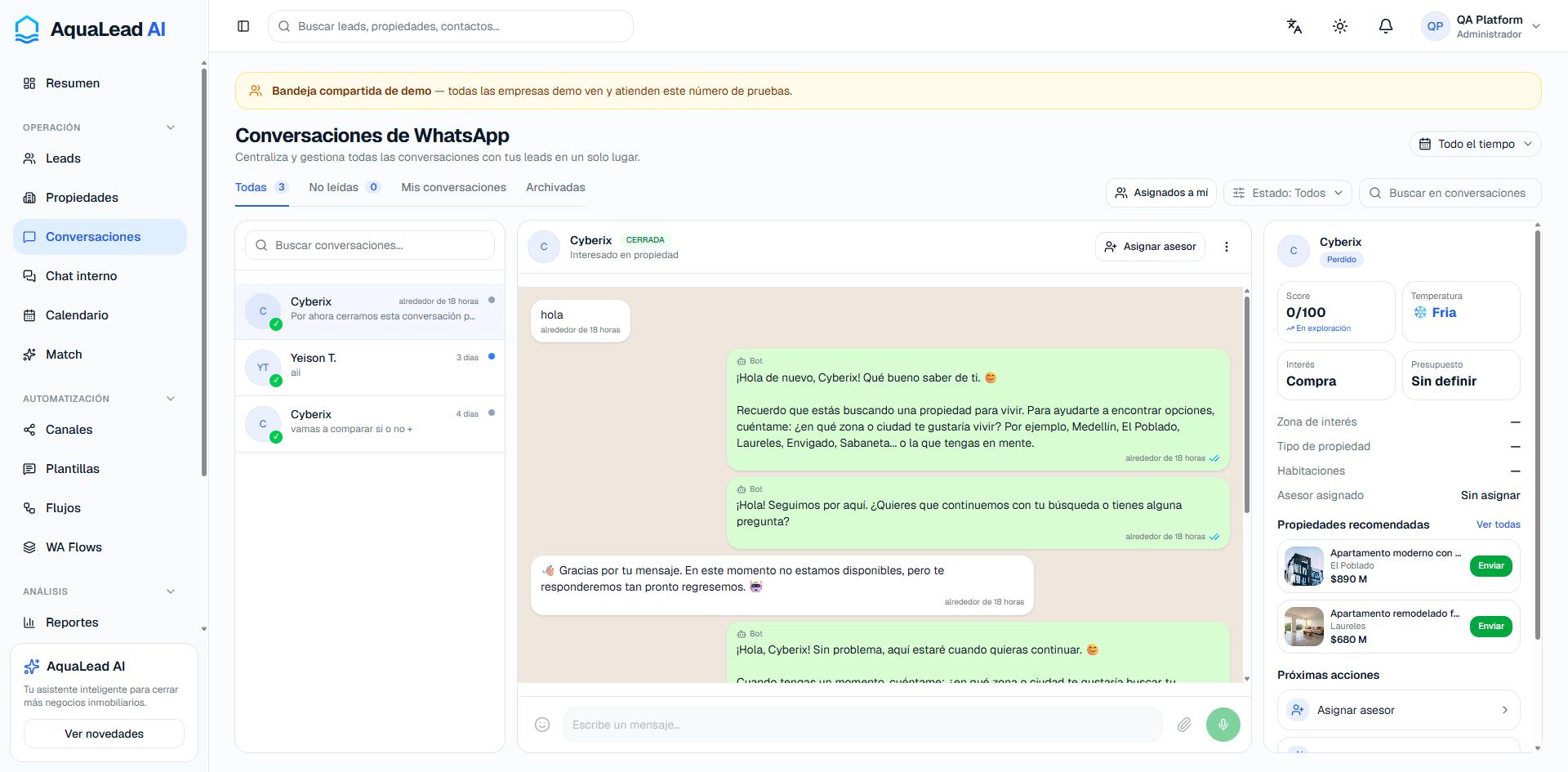Collapse the AUTOMATIZACIÓN section
1568x772 pixels.
coord(171,399)
